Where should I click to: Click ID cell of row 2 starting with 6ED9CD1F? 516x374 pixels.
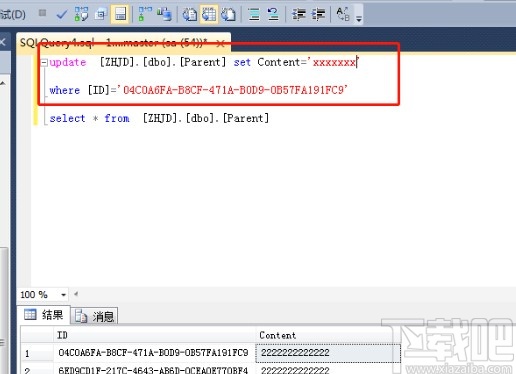point(154,370)
